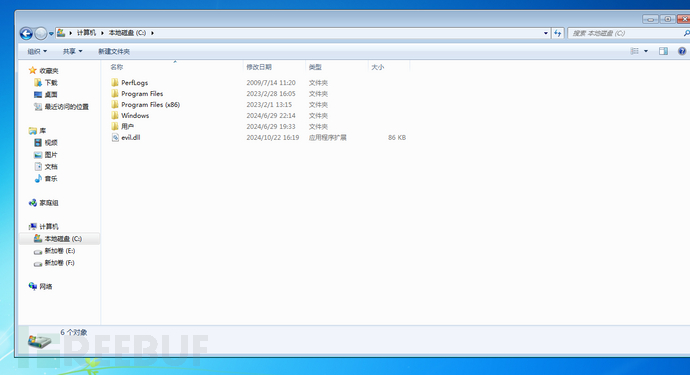
Task: Open 下载 in the navigation pane
Action: click(51, 83)
